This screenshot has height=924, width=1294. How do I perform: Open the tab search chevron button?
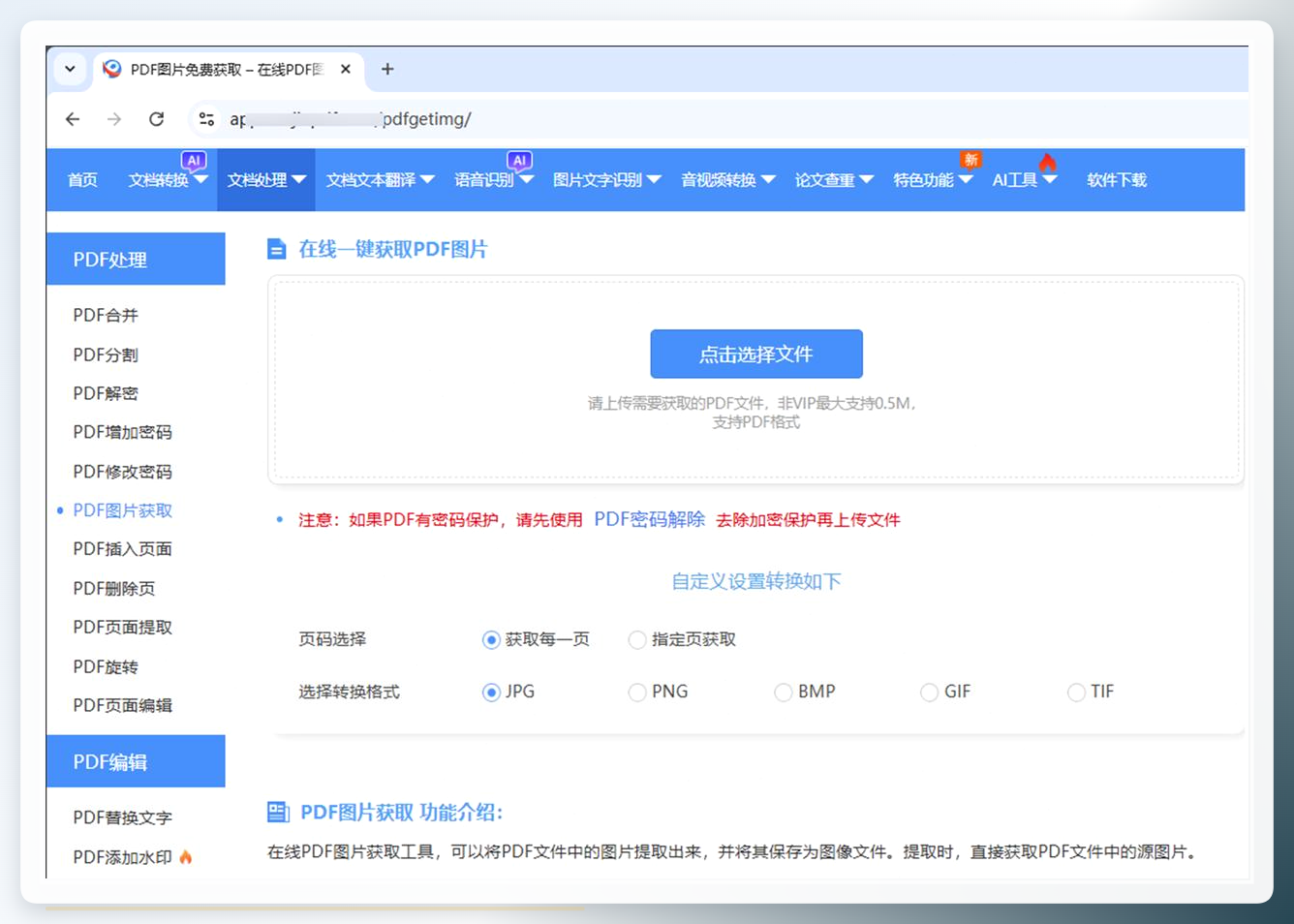(70, 70)
